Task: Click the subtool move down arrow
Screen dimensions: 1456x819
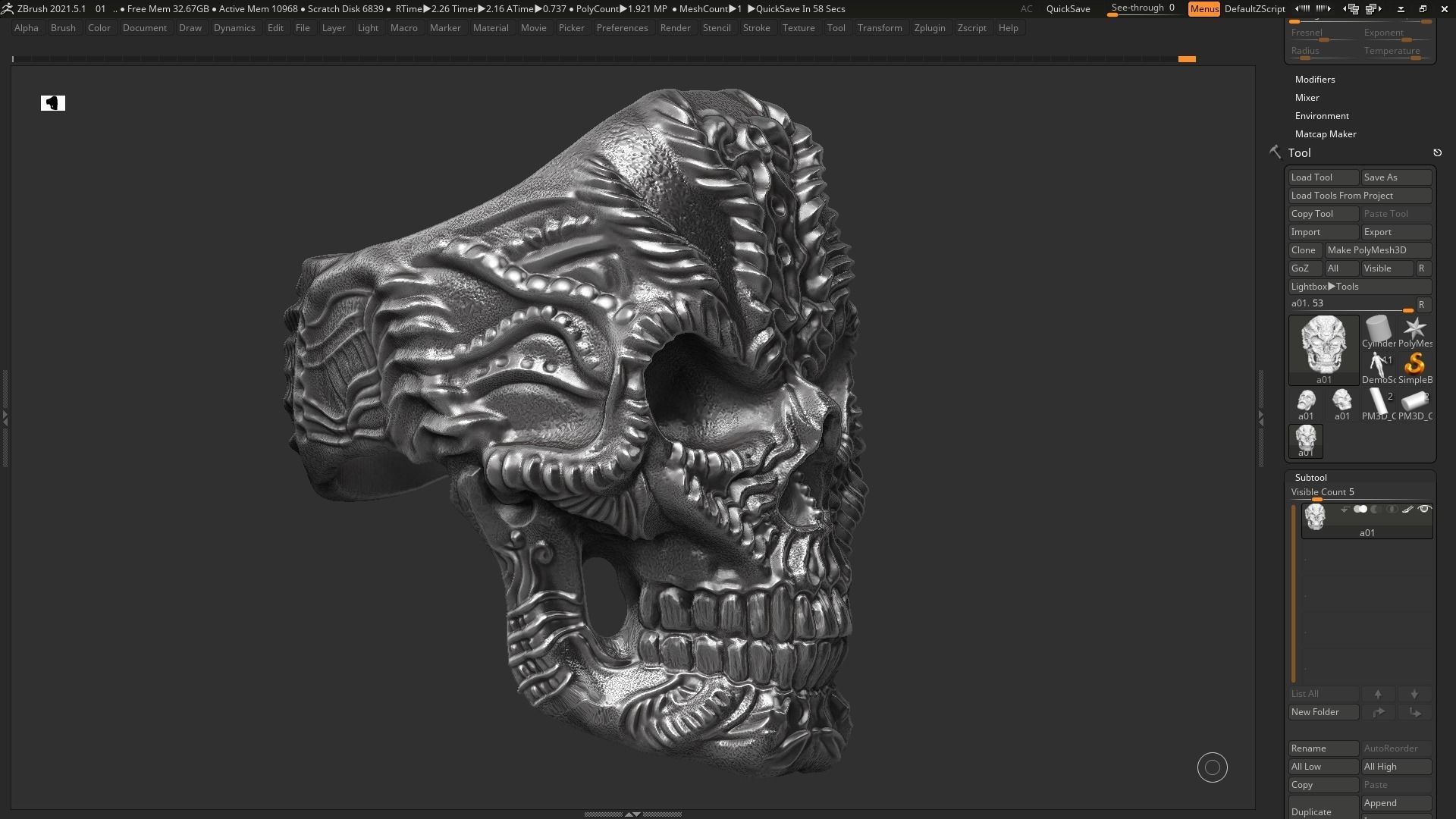Action: click(x=1414, y=694)
